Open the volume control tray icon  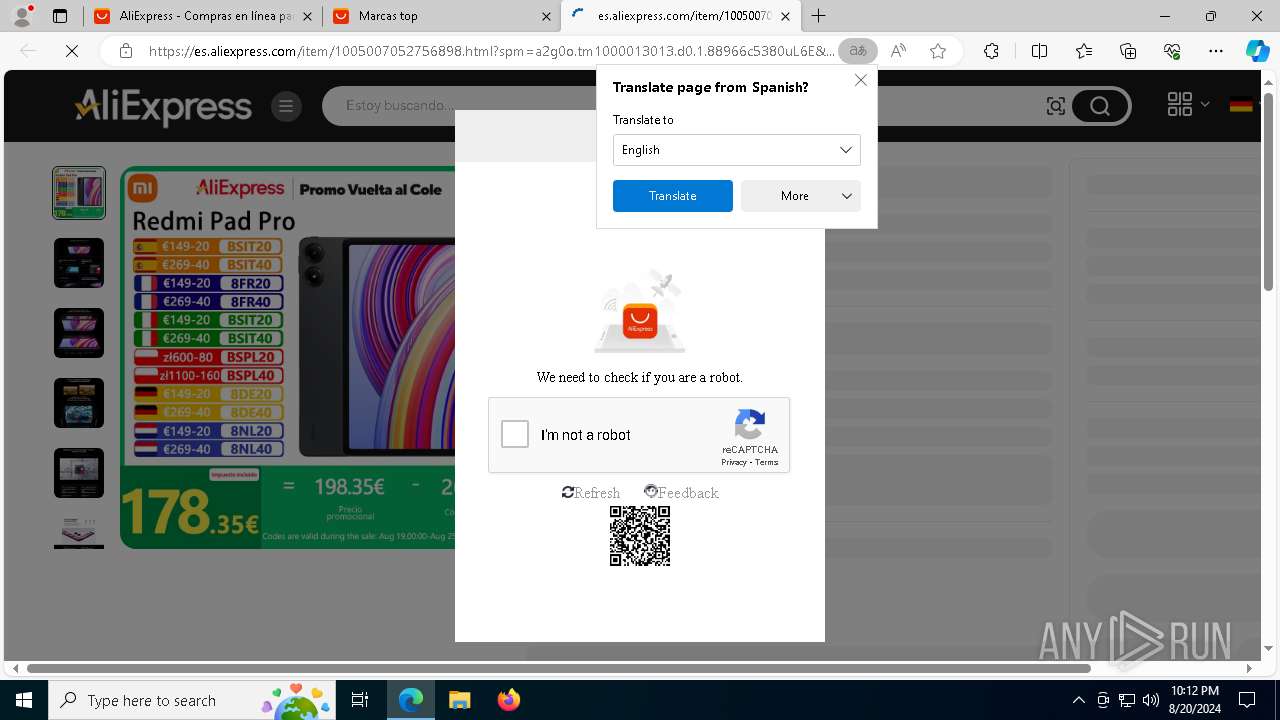pos(1151,700)
